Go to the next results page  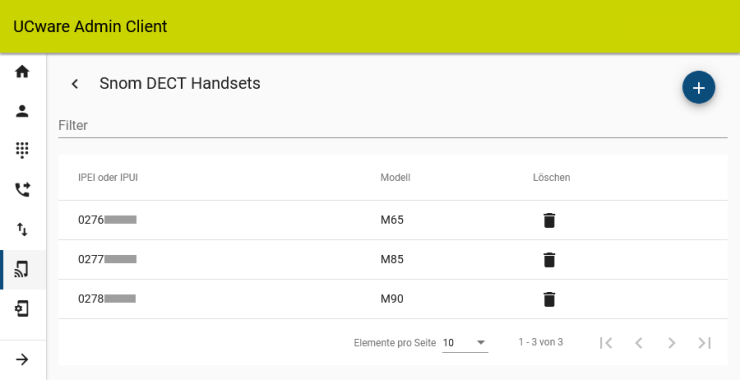tap(672, 343)
